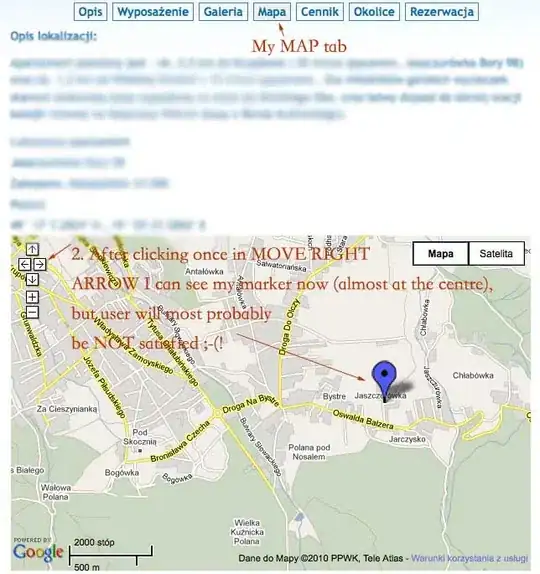
Task: Open the Warunki korzystania z usługi link
Action: click(x=469, y=558)
